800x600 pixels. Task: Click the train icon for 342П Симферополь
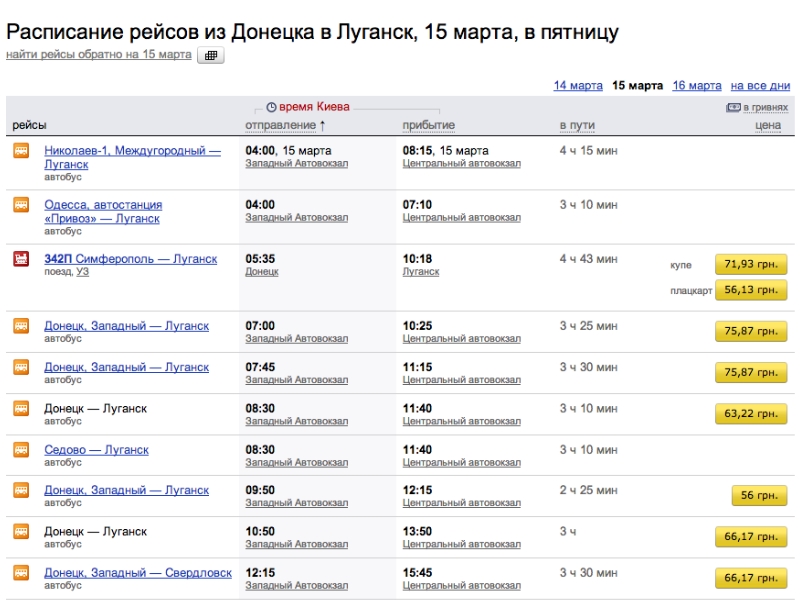21,259
